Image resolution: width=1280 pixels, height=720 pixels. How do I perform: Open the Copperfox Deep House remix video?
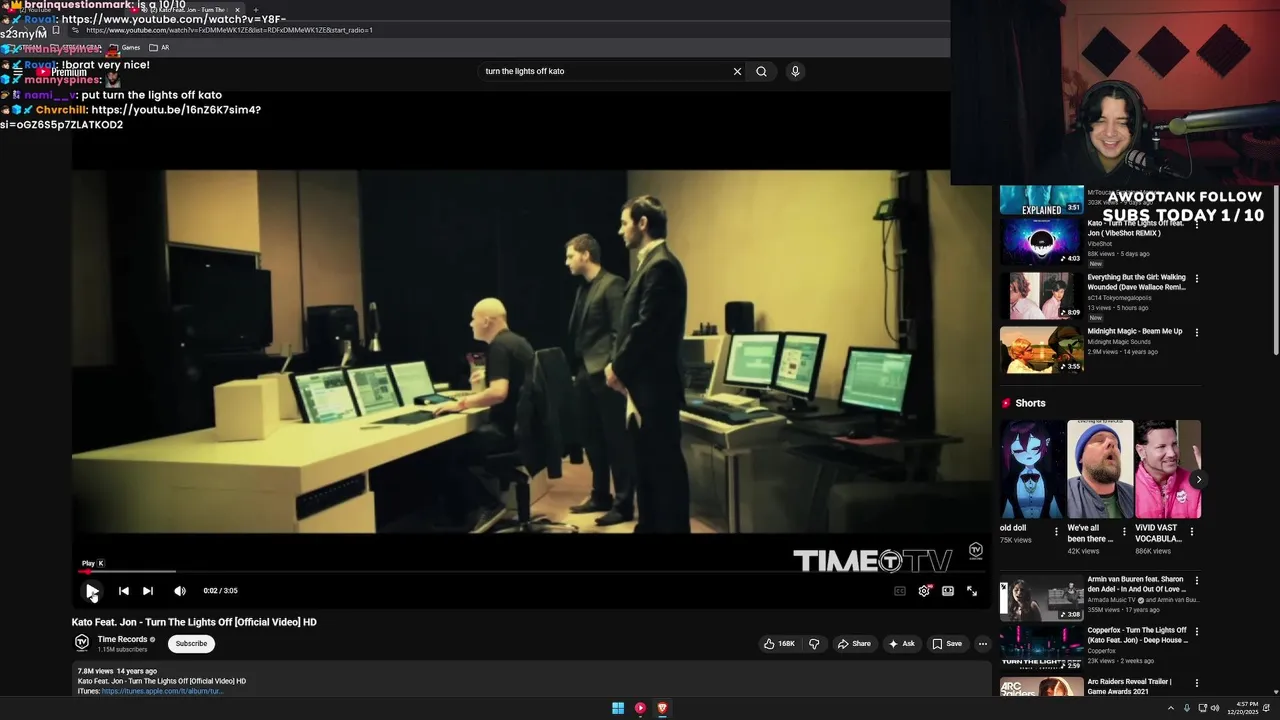click(1041, 648)
